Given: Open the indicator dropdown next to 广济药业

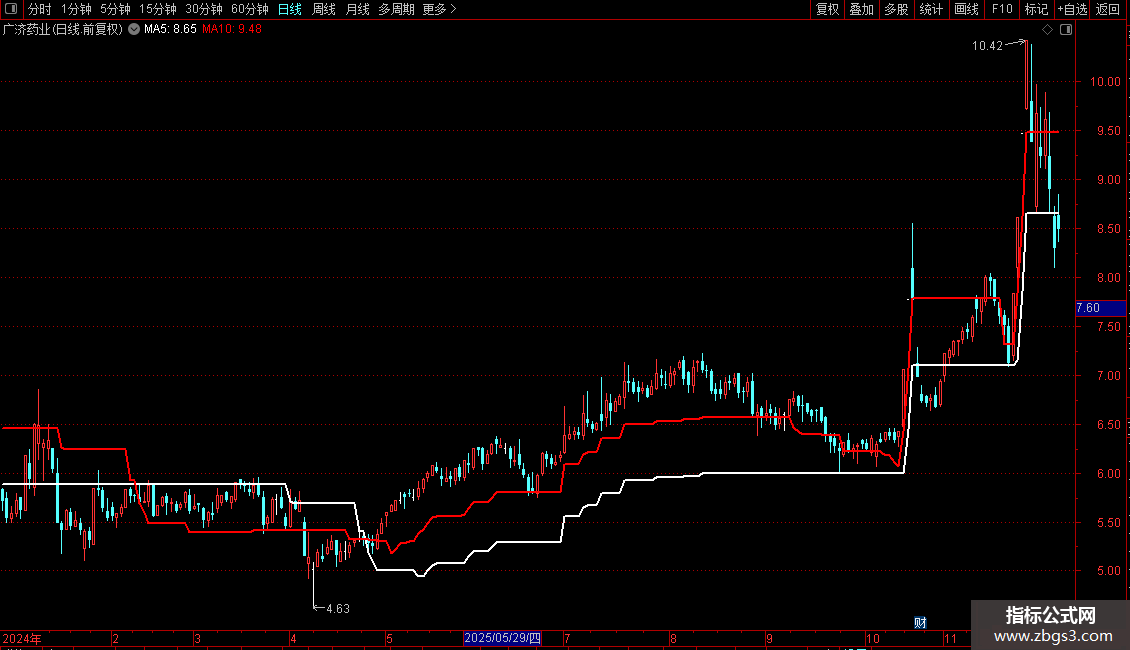Looking at the screenshot, I should coord(134,30).
